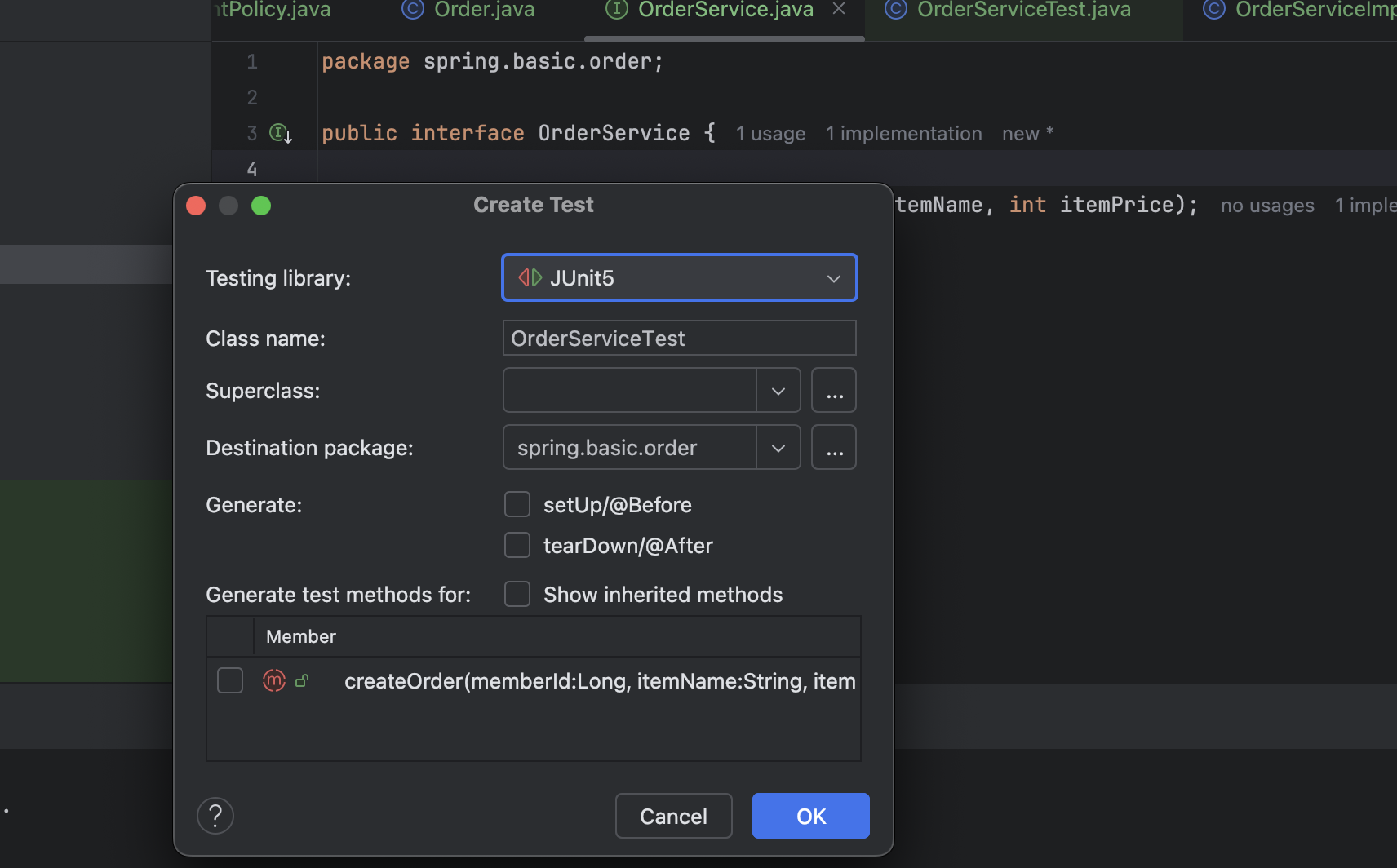Click inside the Class name field
Viewport: 1397px width, 868px height.
coord(678,338)
